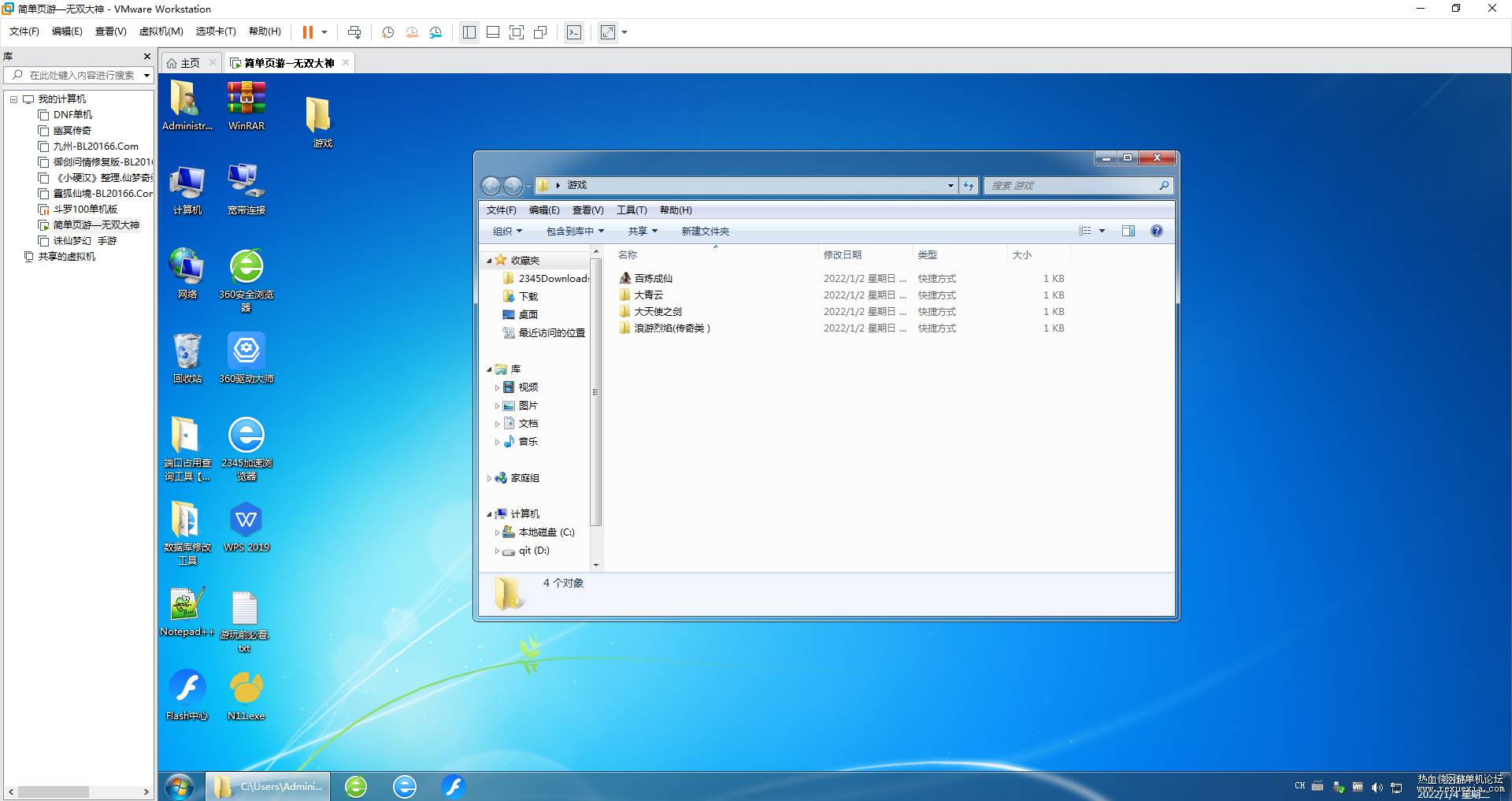Image resolution: width=1512 pixels, height=801 pixels.
Task: Expand the 家庭组 node in Explorer
Action: [489, 478]
